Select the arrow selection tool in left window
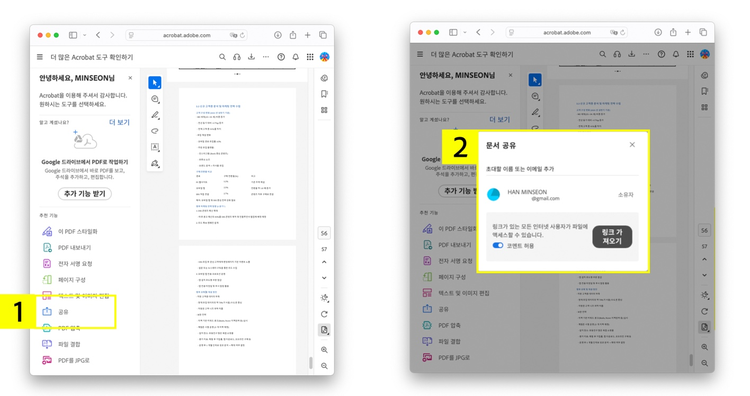 154,83
